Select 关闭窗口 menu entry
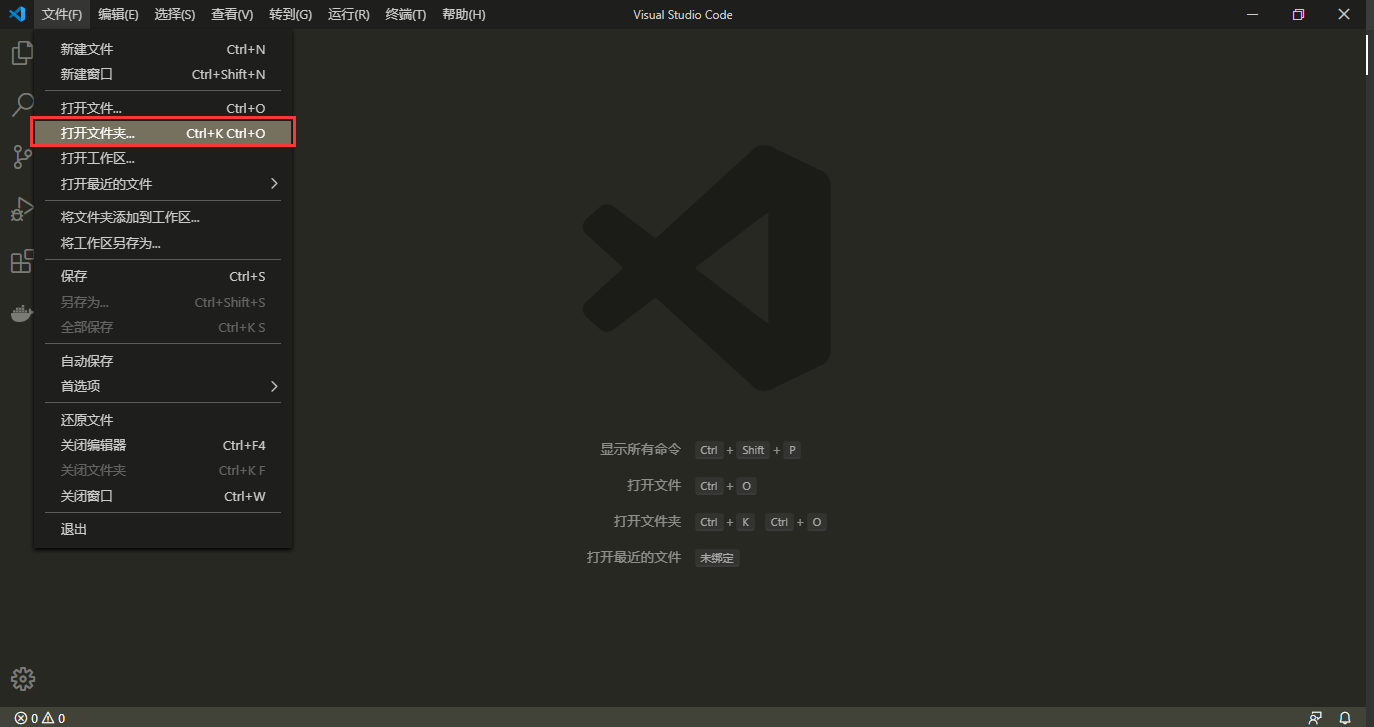The image size is (1374, 727). click(x=163, y=496)
